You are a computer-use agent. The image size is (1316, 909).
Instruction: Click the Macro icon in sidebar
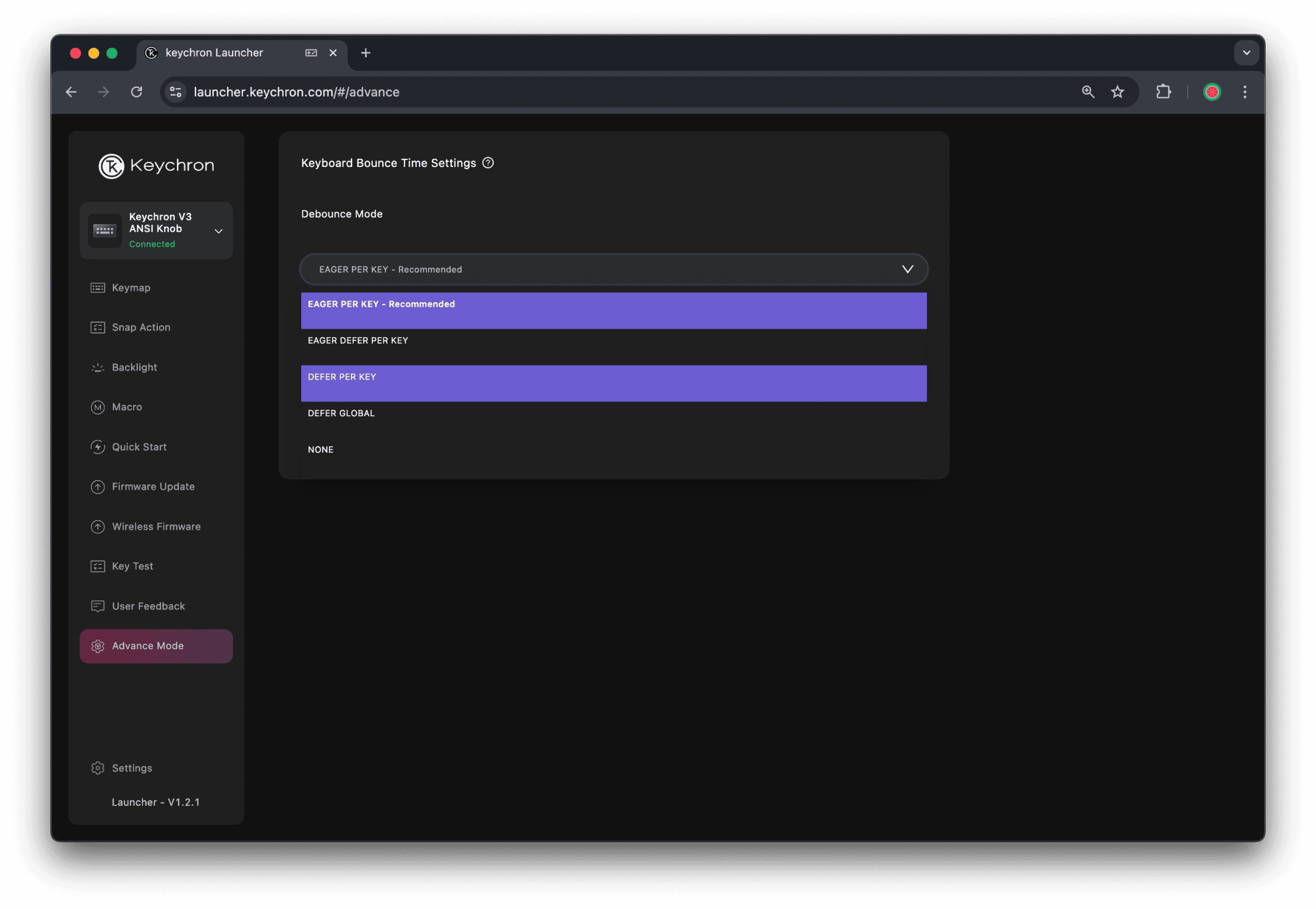tap(98, 407)
